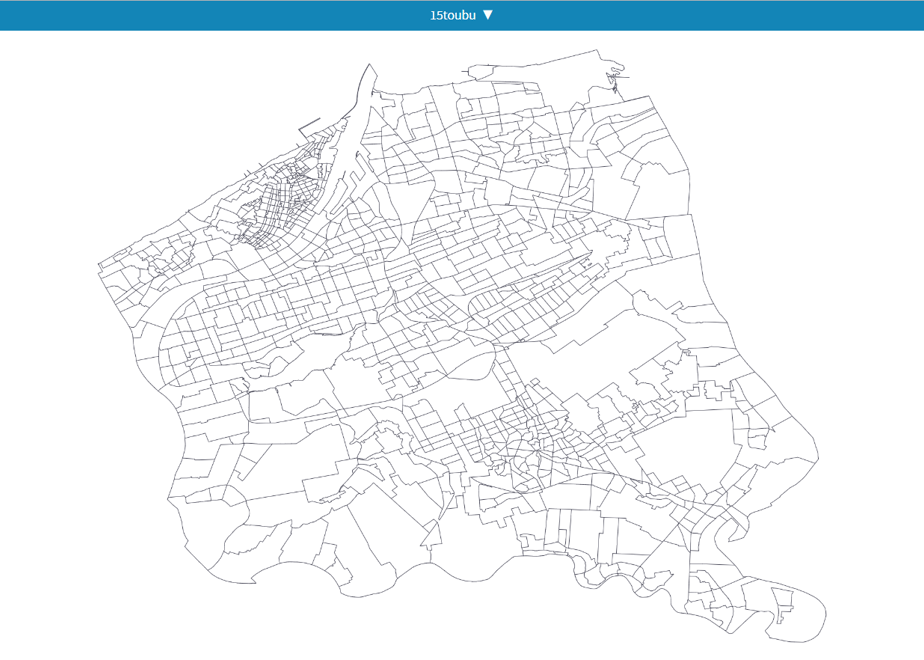
Task: Open the 15toubu dropdown in the header
Action: pos(461,15)
